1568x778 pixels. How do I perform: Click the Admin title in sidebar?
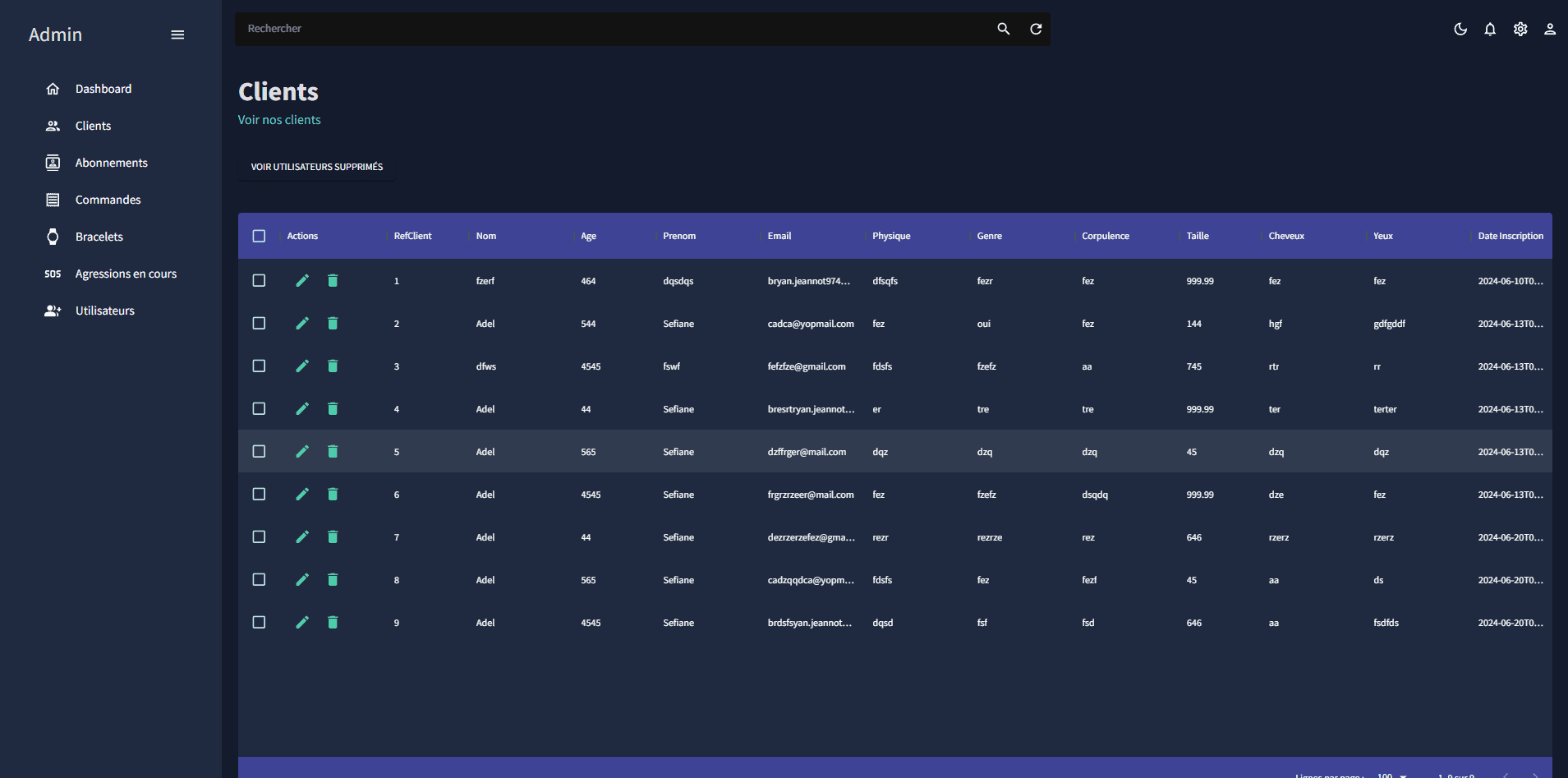(x=55, y=35)
